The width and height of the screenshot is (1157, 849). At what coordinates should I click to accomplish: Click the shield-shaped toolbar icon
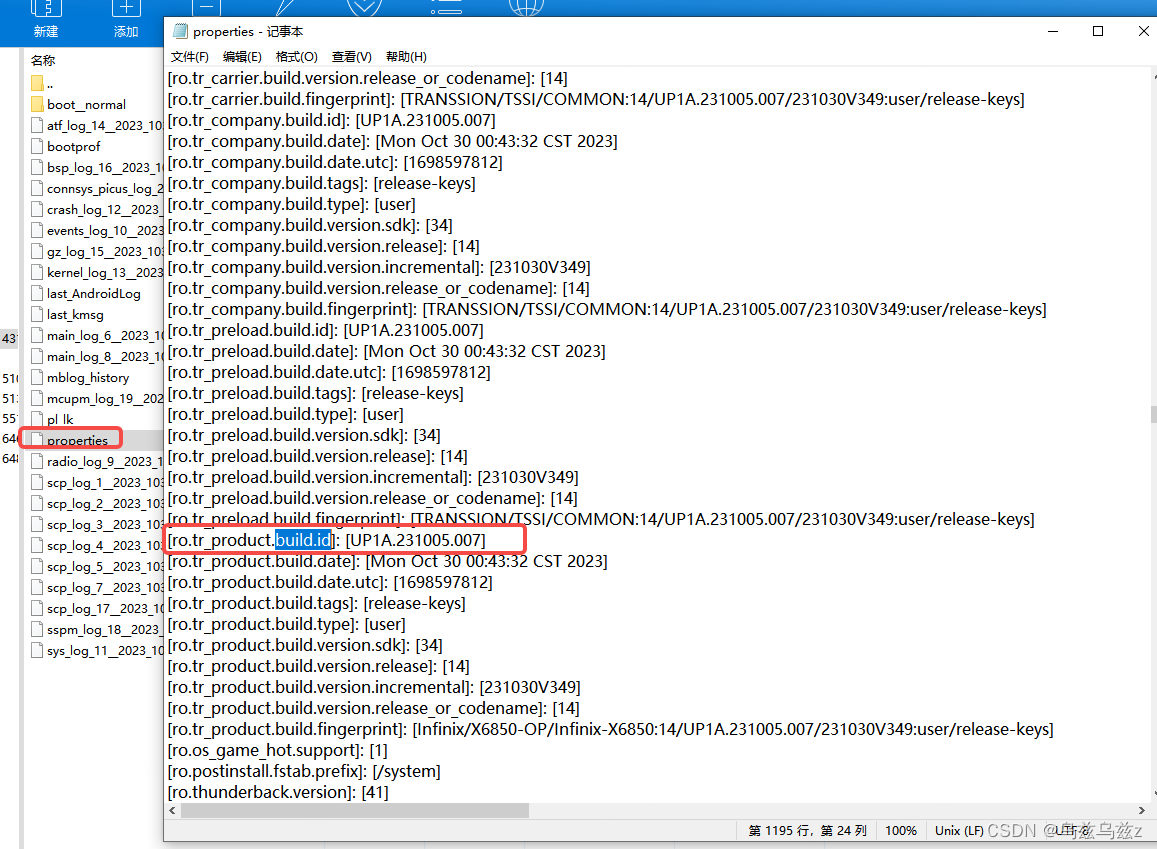pyautogui.click(x=364, y=10)
